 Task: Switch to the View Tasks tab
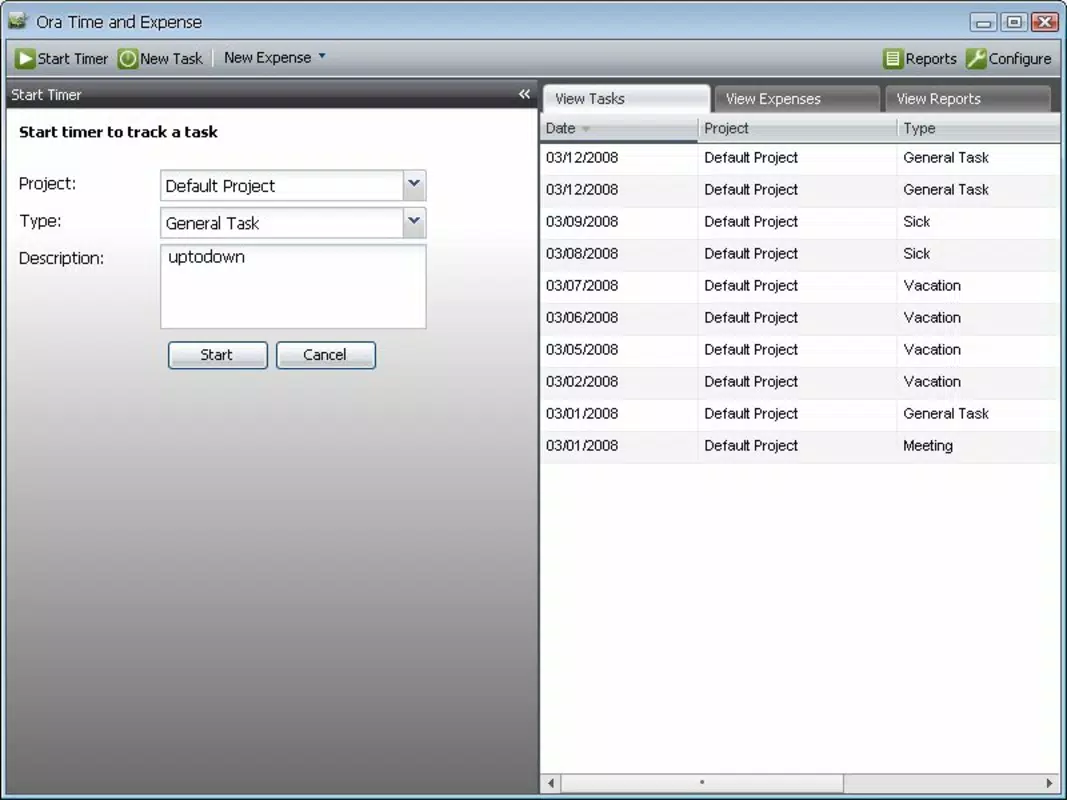(x=625, y=99)
